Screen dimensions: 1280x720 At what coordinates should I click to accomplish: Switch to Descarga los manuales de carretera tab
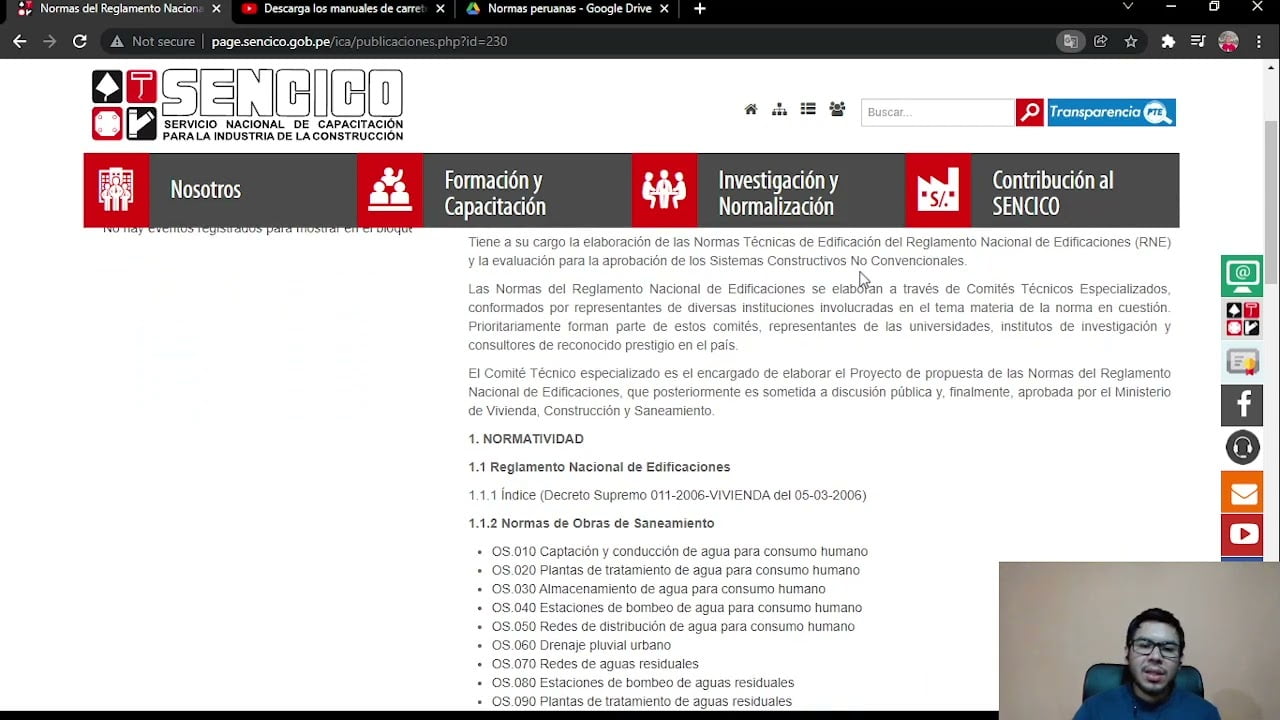pyautogui.click(x=344, y=9)
